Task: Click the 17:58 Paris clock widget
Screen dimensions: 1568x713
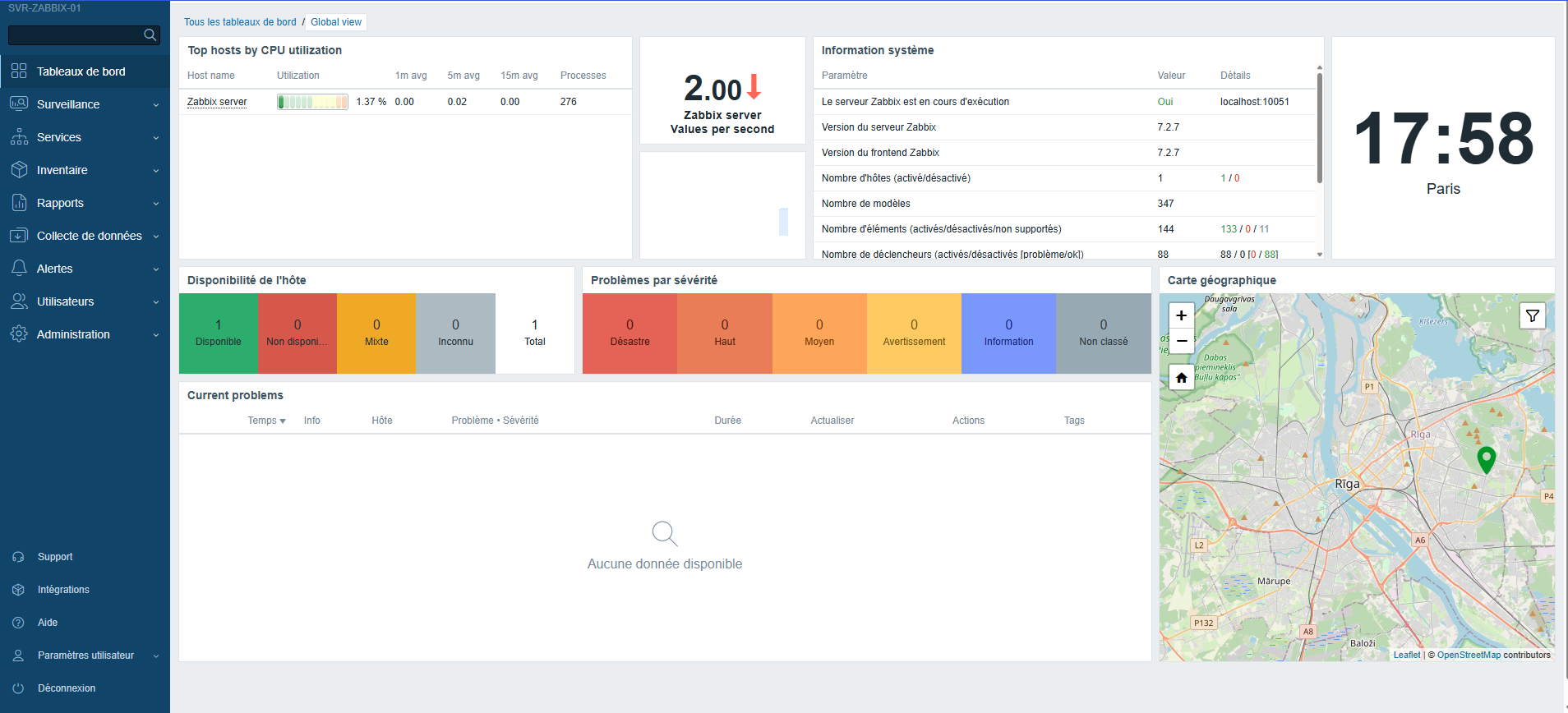Action: [1443, 148]
